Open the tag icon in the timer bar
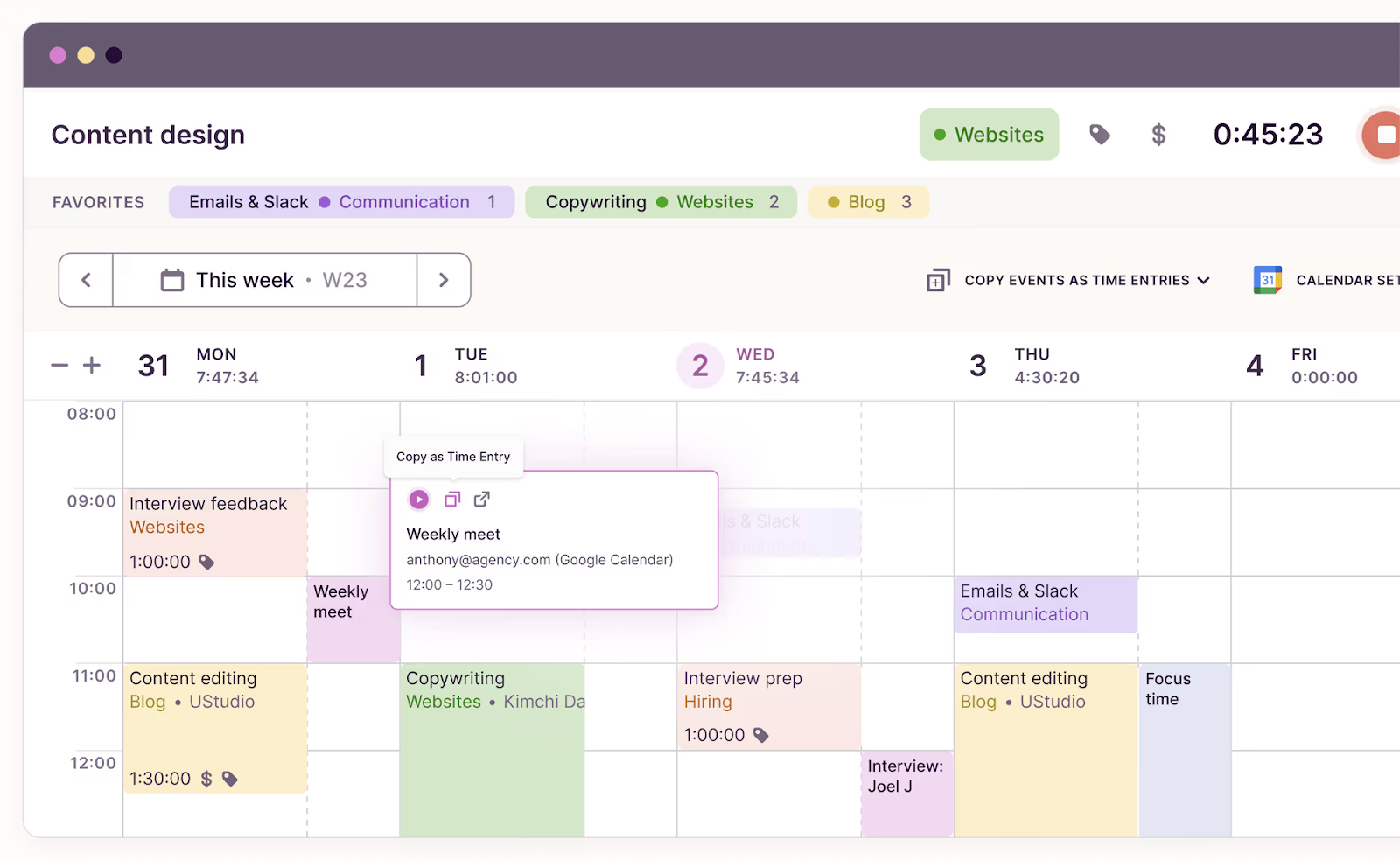Viewport: 1400px width, 860px height. pyautogui.click(x=1100, y=135)
